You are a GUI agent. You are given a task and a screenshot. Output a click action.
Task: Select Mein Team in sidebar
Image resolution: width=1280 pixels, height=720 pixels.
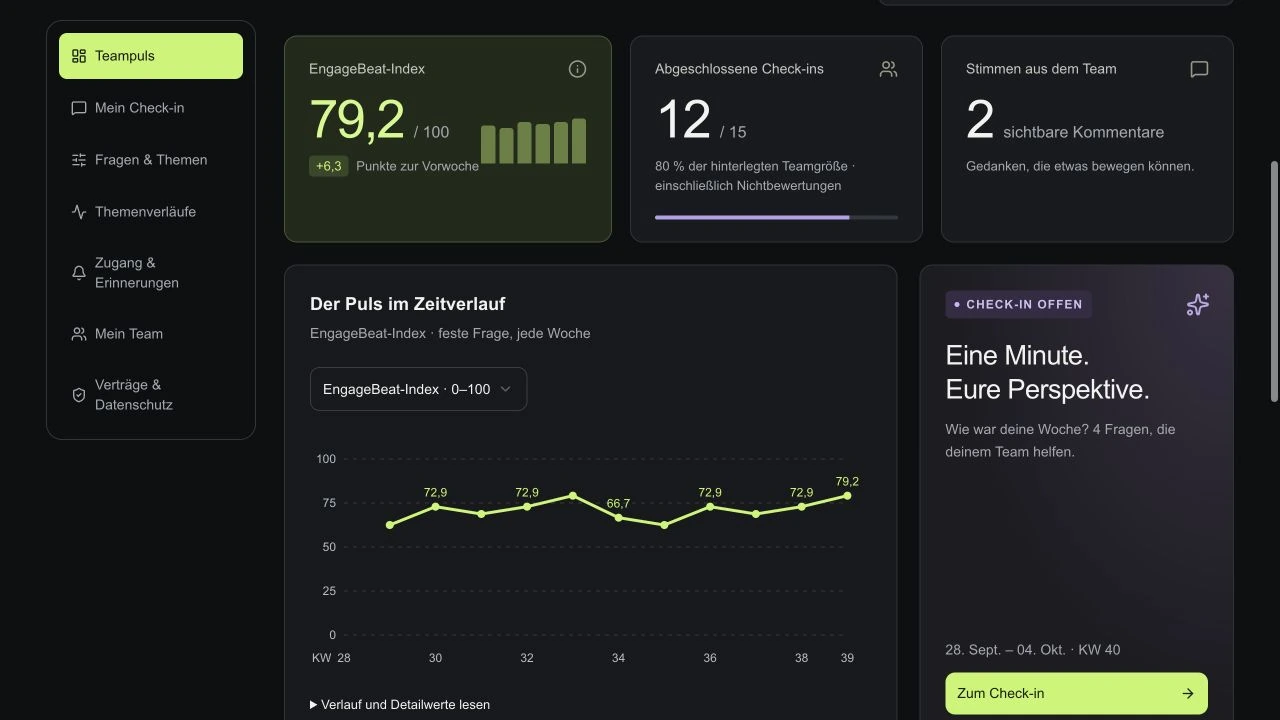(151, 334)
